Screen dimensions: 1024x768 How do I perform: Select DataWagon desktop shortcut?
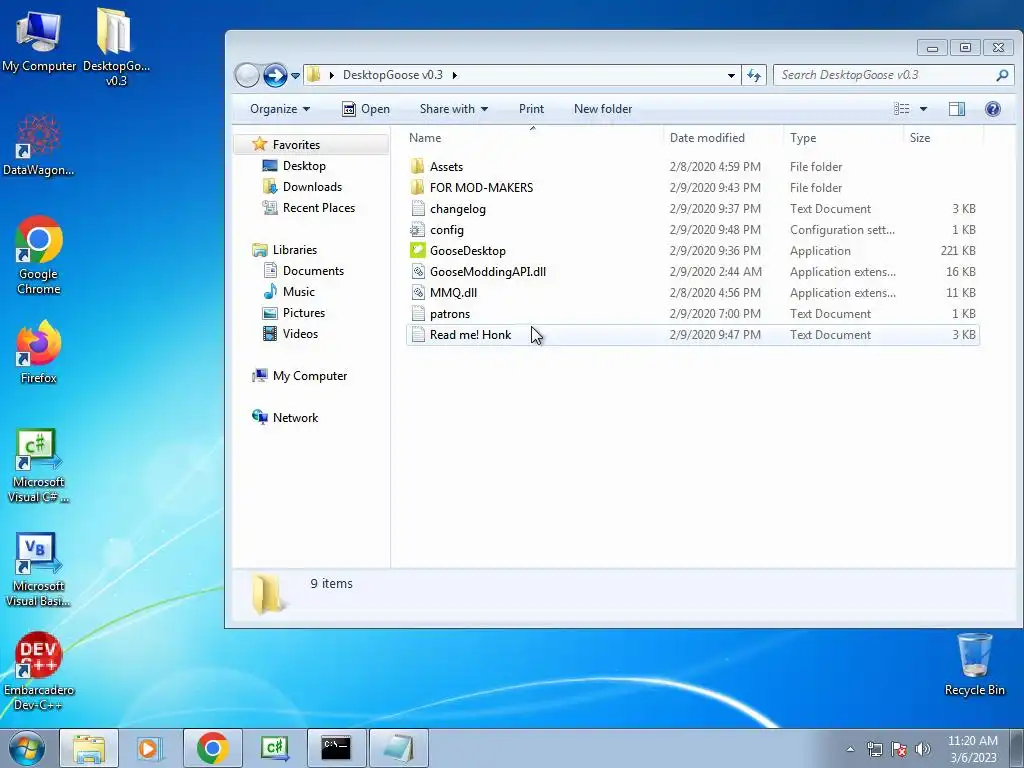pyautogui.click(x=39, y=145)
